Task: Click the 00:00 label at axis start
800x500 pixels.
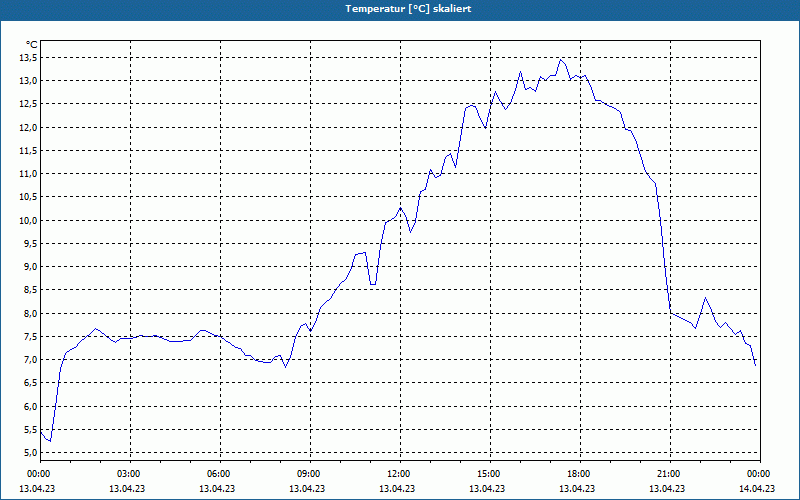Action: point(38,474)
